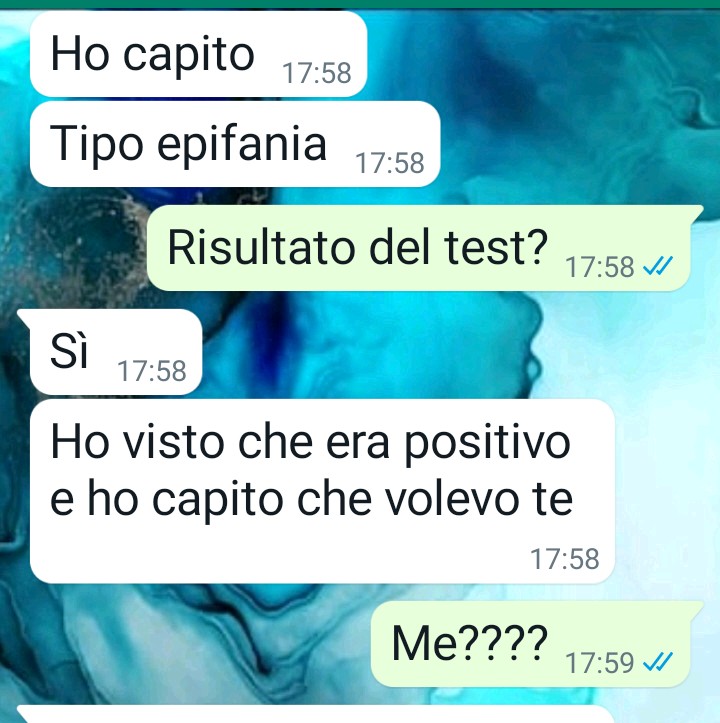This screenshot has height=723, width=720.
Task: Tap the timestamp under 'e ho capito che volevo te'
Action: (565, 559)
